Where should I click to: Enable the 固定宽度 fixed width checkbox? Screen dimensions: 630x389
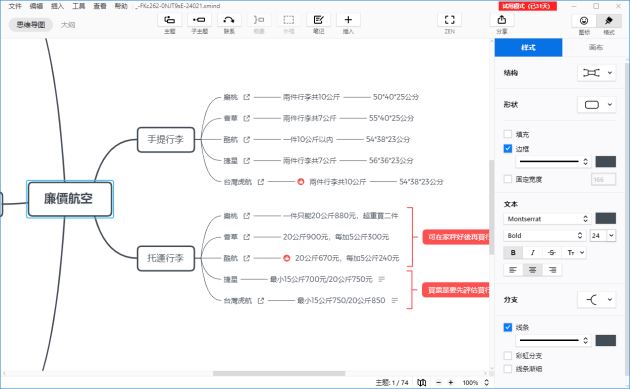[x=508, y=179]
